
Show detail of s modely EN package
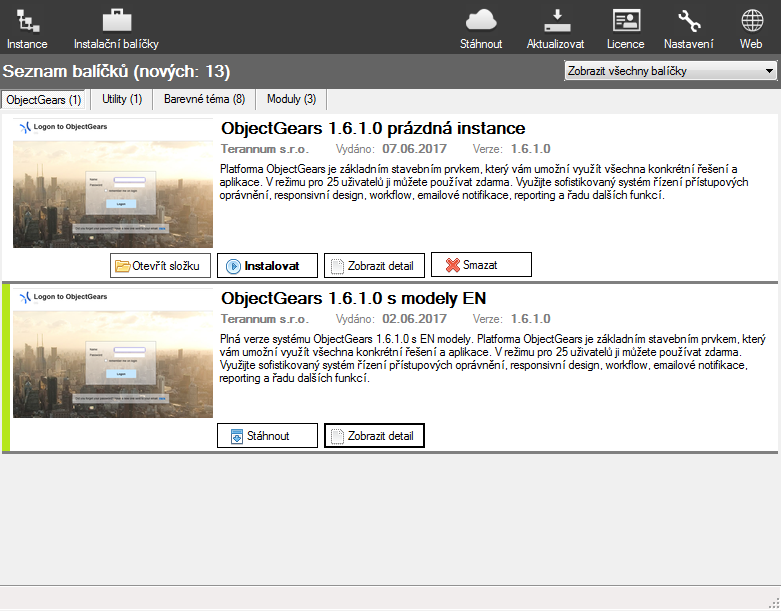(x=375, y=435)
